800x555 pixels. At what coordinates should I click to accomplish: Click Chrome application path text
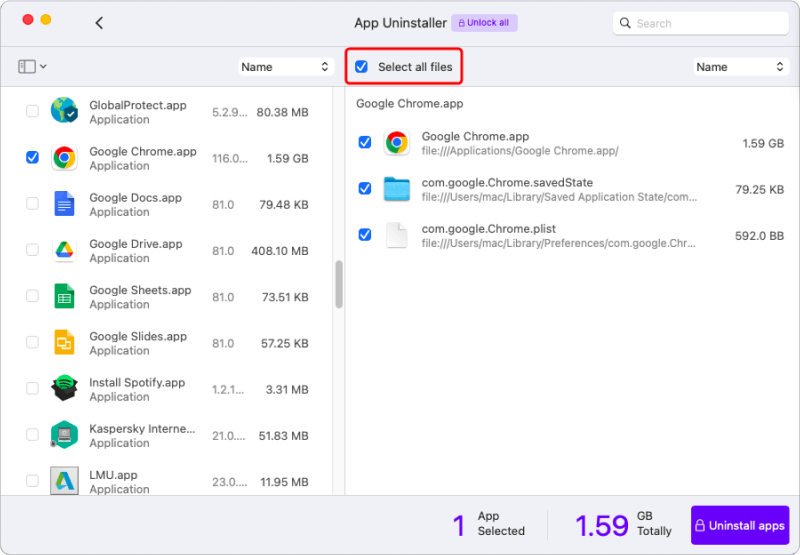[520, 151]
